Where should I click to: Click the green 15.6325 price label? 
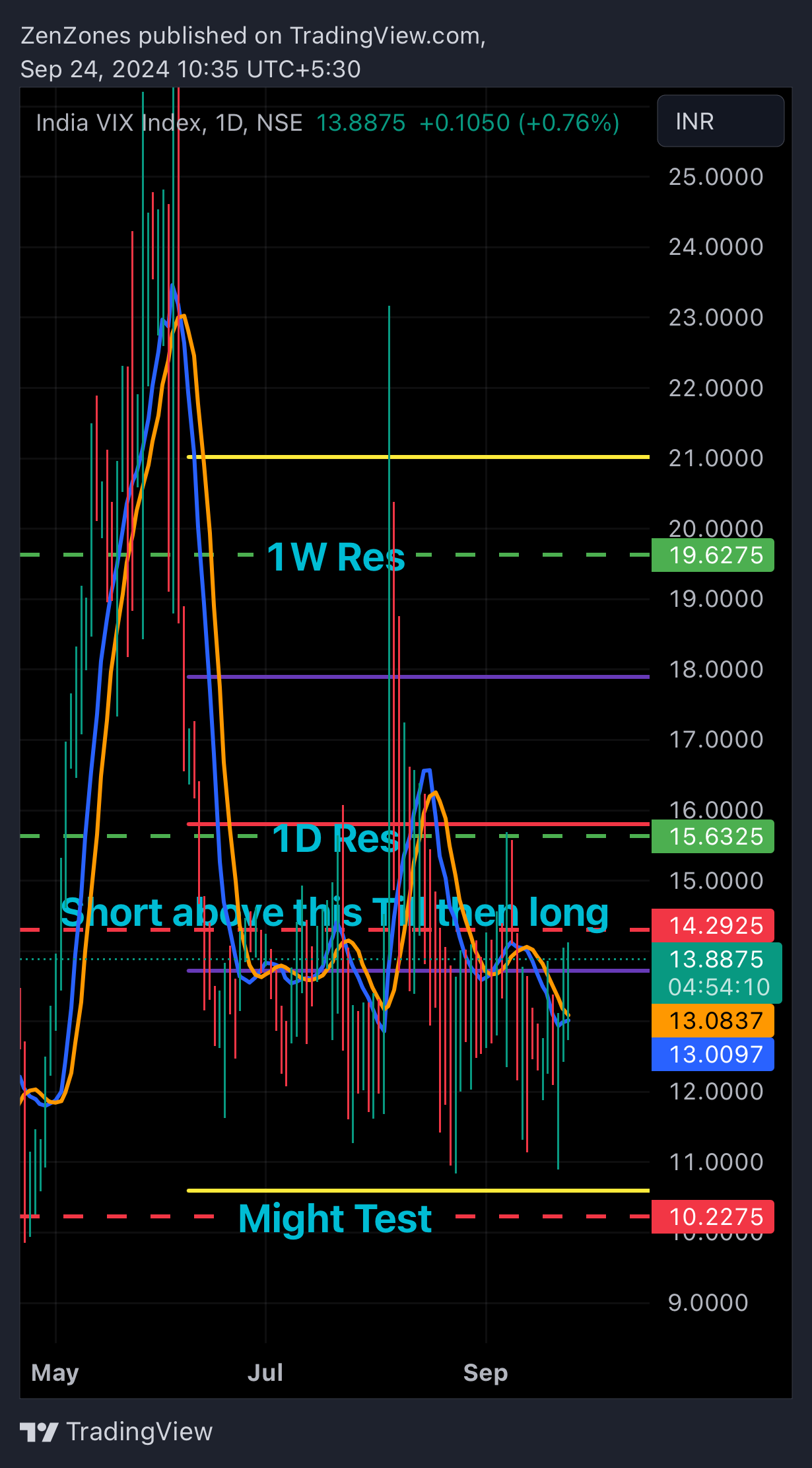pyautogui.click(x=713, y=837)
